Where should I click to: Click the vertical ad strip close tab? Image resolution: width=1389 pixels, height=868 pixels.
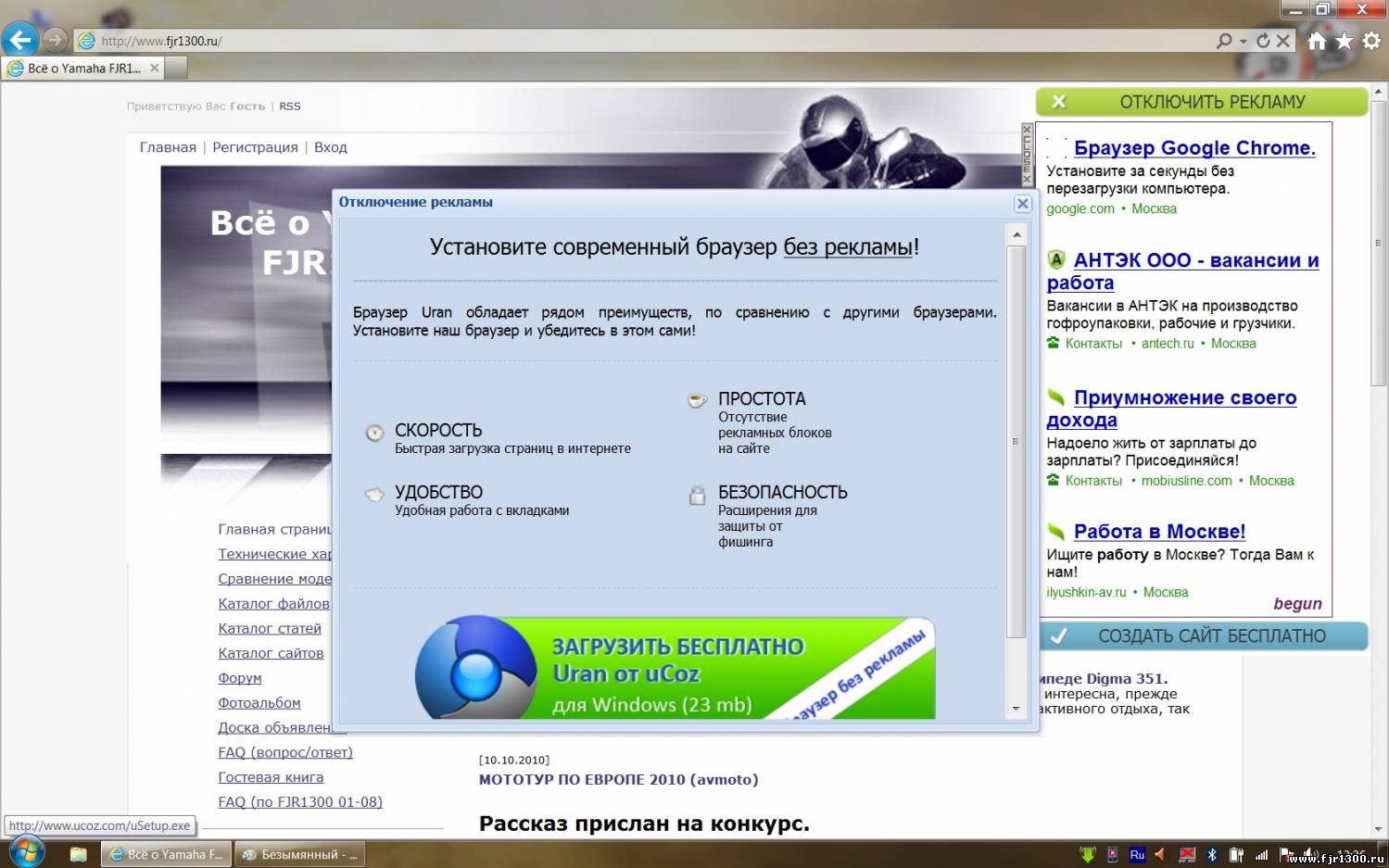tap(1027, 154)
